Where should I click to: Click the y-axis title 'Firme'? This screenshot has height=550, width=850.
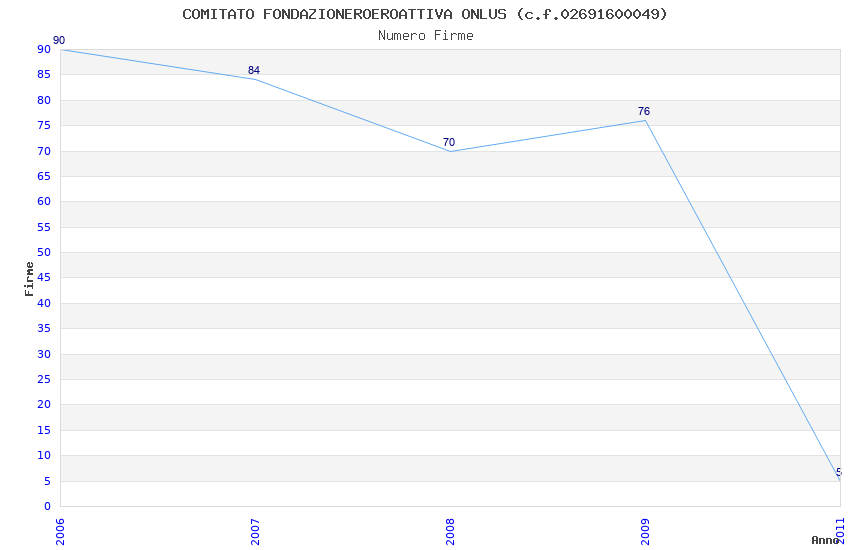[29, 279]
